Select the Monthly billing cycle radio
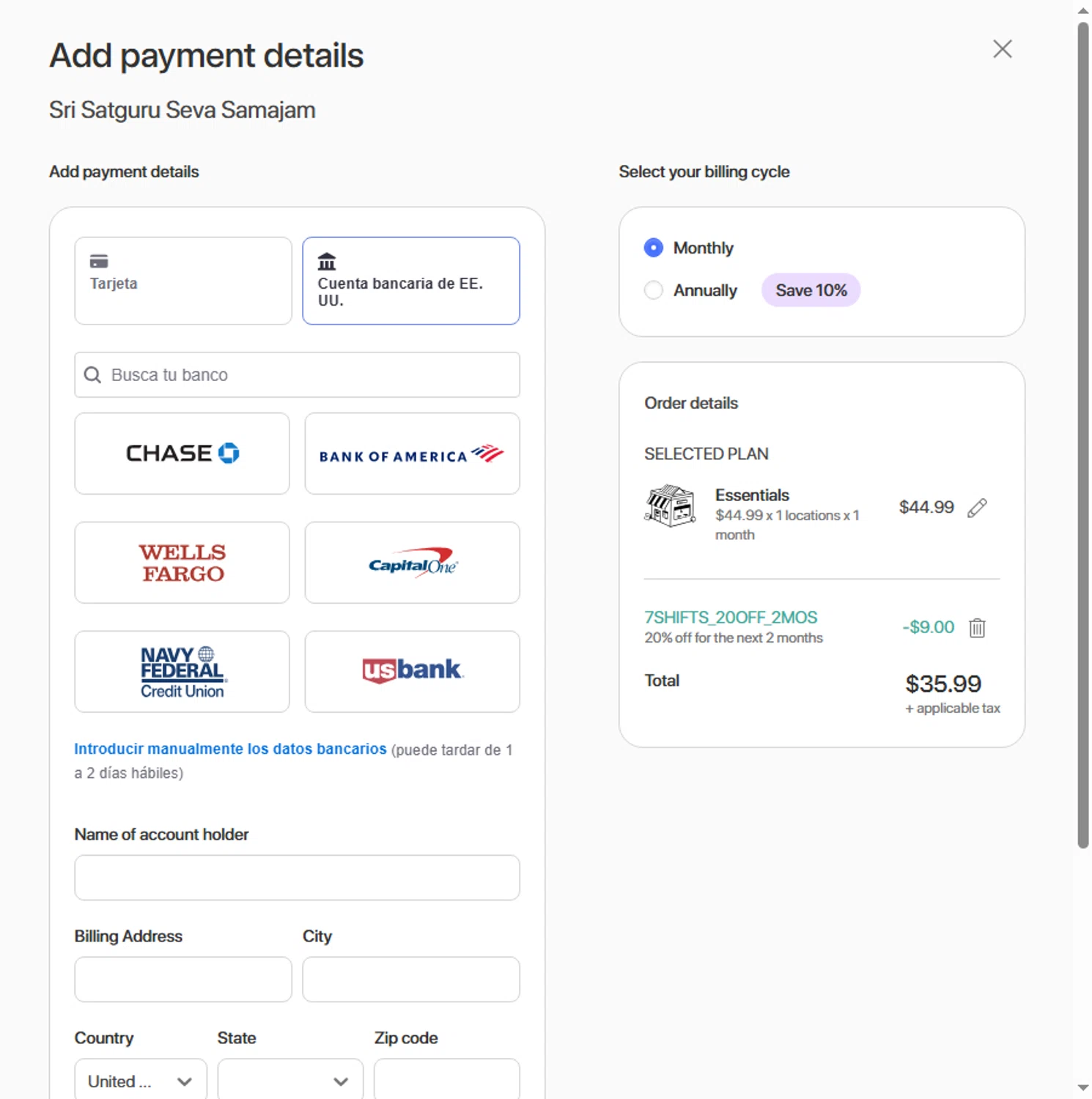1092x1099 pixels. pyautogui.click(x=654, y=248)
